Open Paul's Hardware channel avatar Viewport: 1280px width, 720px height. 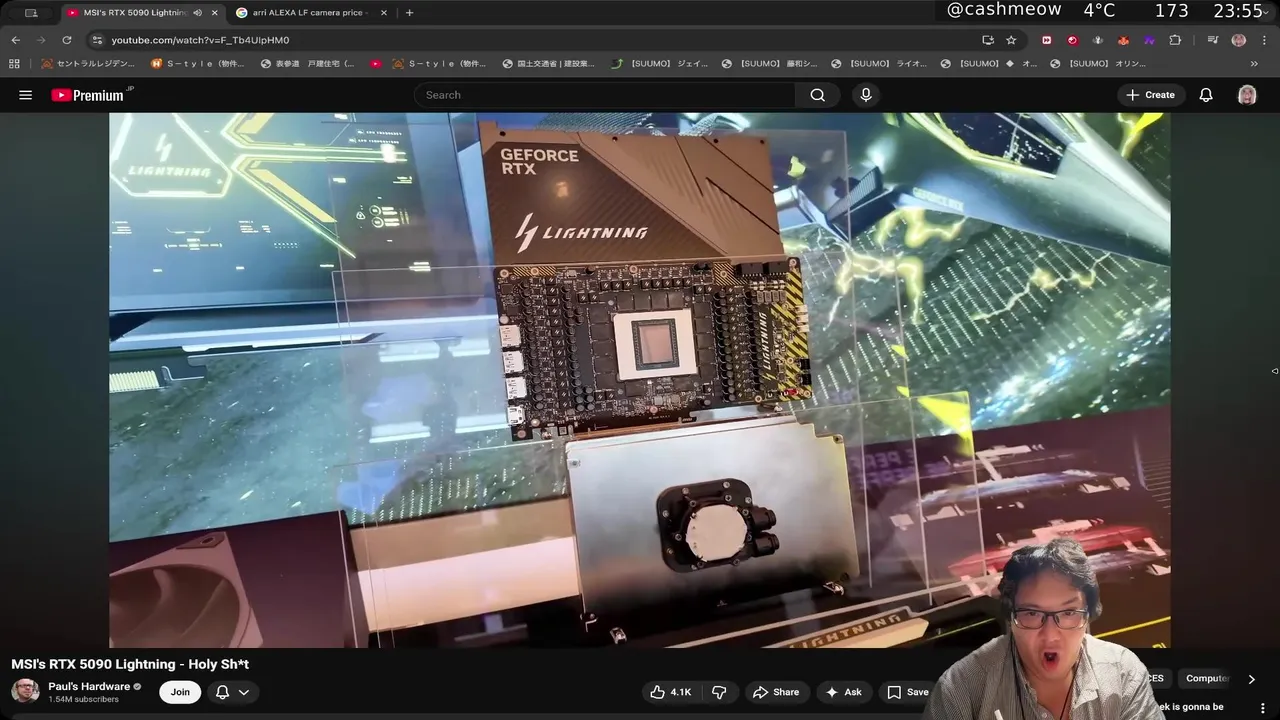[x=25, y=691]
